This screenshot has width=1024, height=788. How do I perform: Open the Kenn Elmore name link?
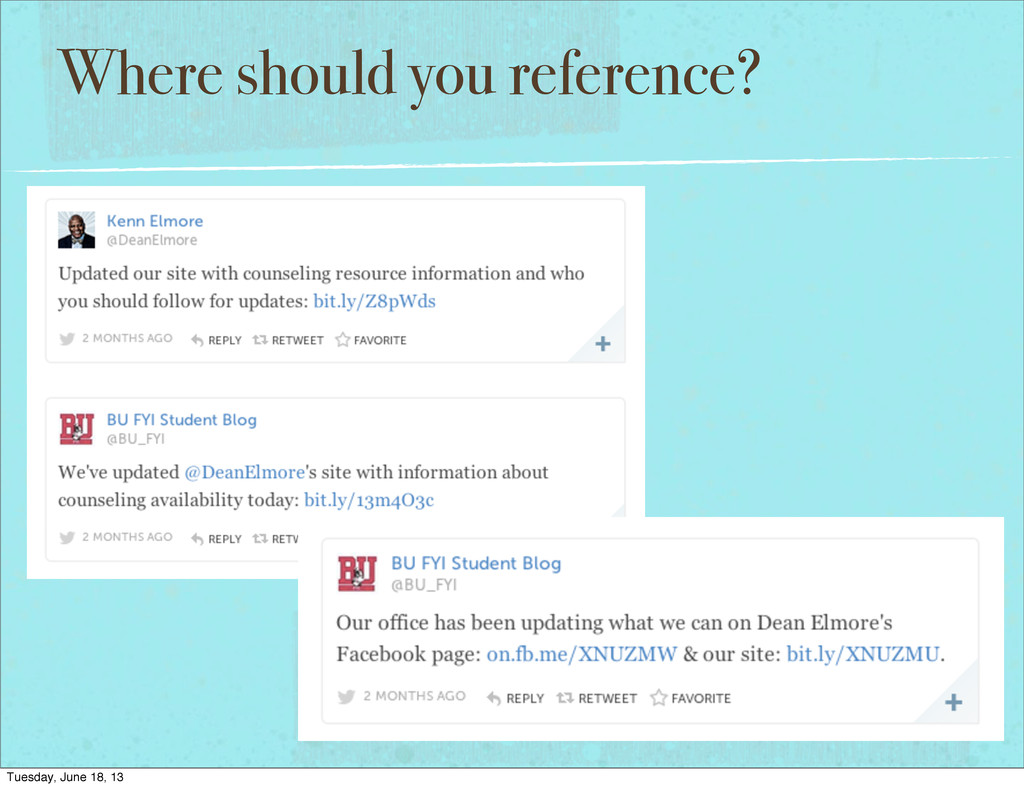click(155, 221)
